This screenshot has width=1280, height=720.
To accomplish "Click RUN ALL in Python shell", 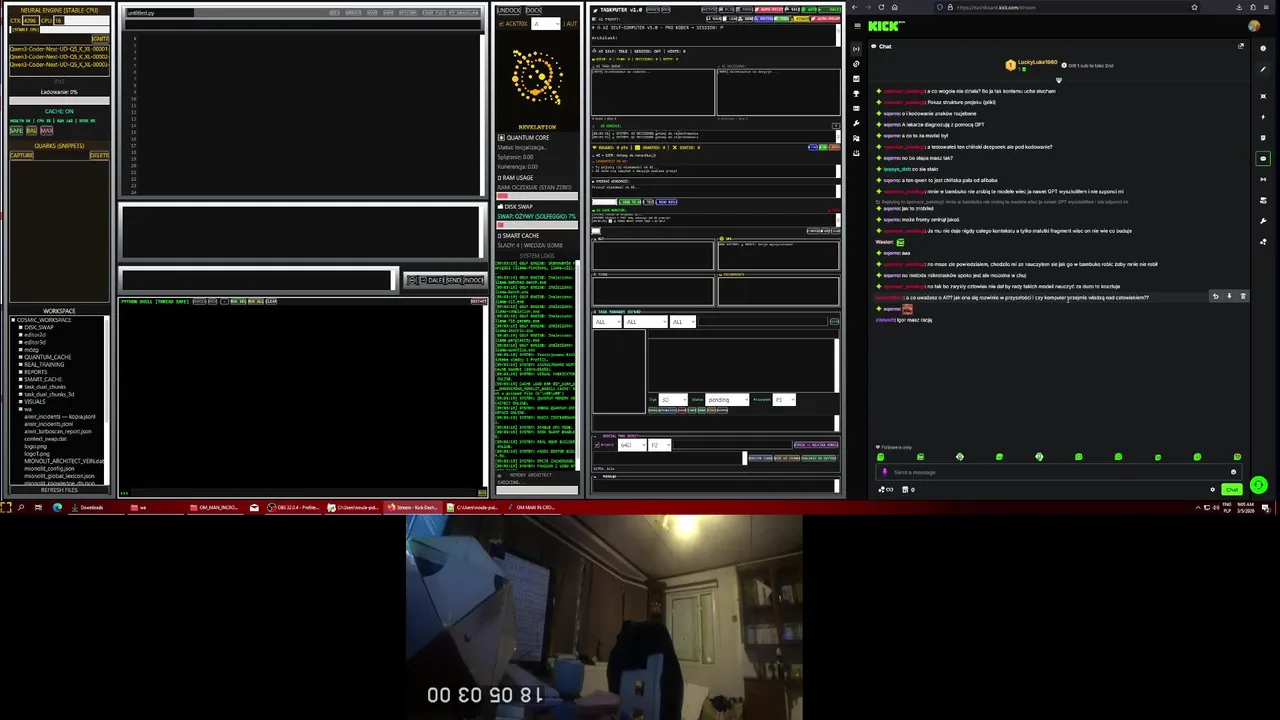I will coord(255,301).
